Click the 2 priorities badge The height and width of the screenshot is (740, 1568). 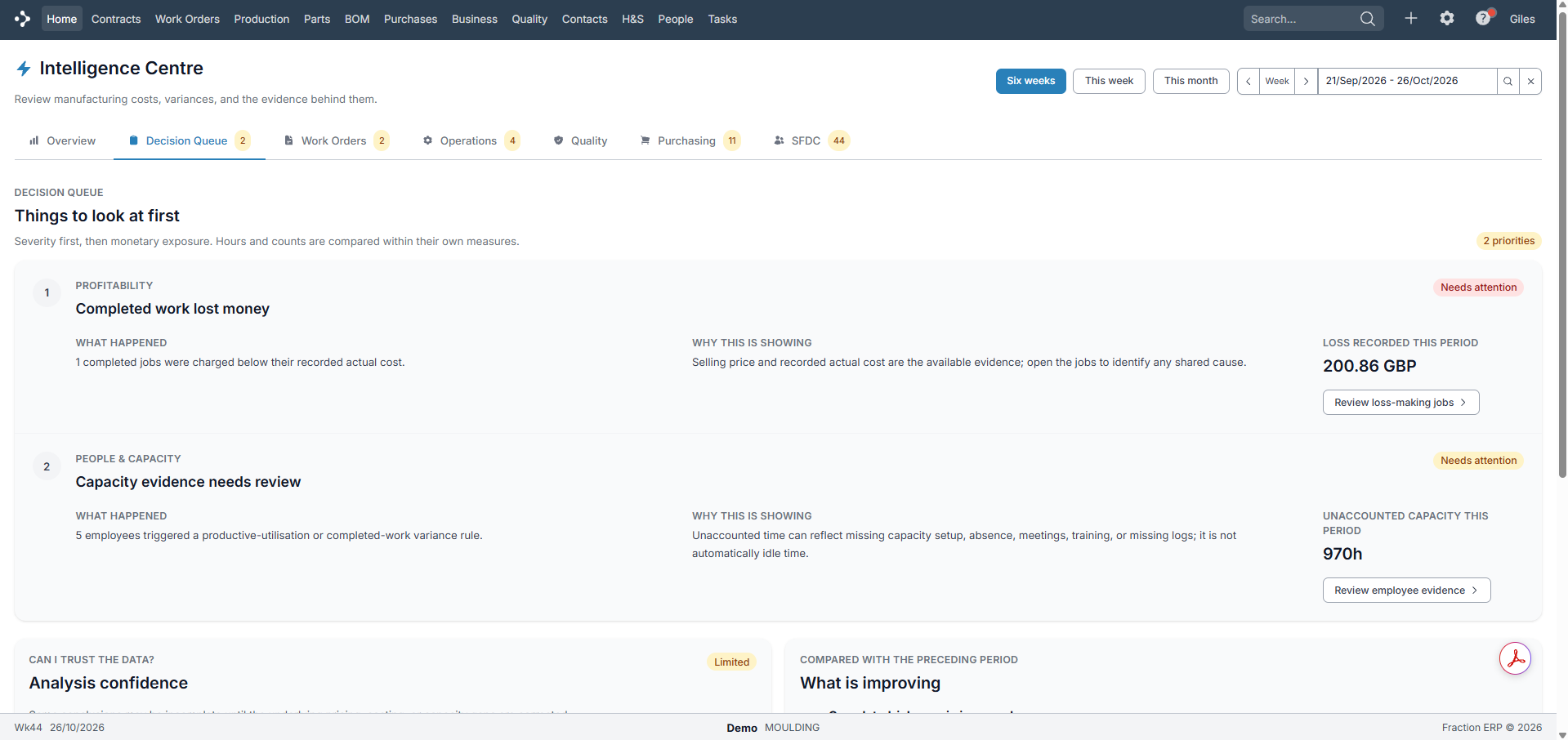pos(1508,241)
